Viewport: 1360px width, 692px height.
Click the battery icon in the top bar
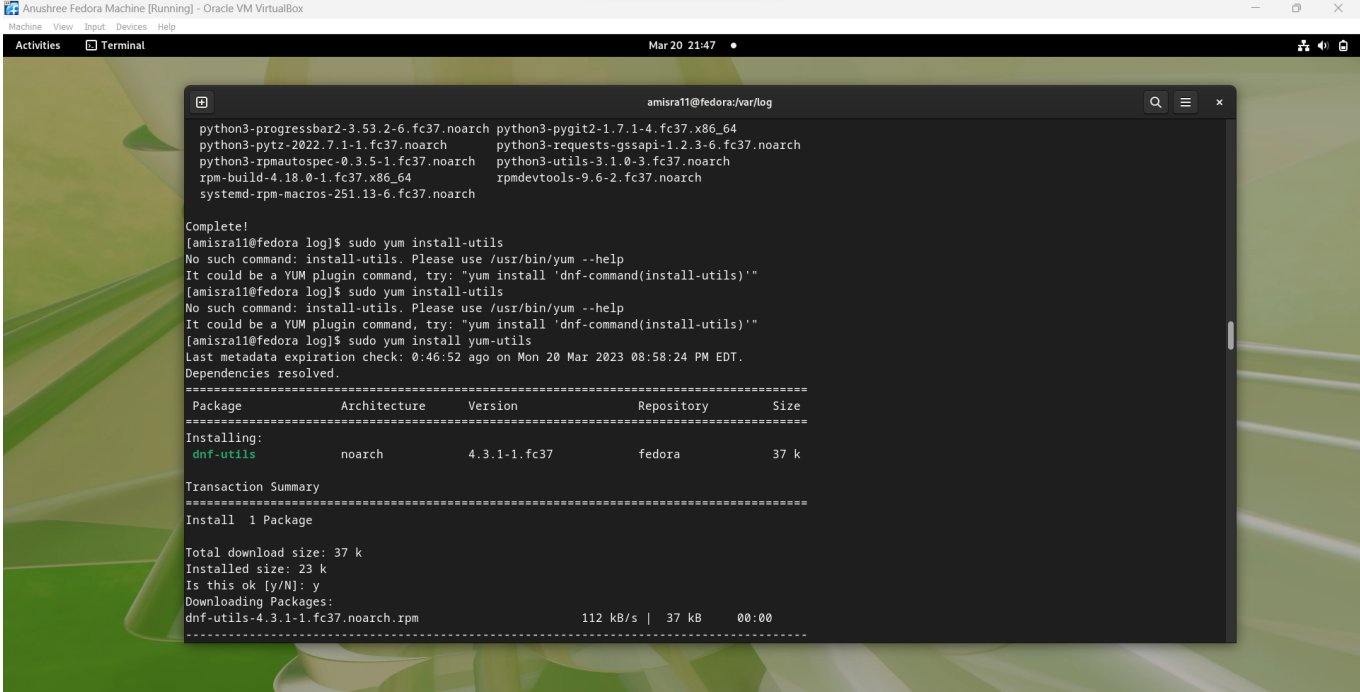pos(1345,45)
